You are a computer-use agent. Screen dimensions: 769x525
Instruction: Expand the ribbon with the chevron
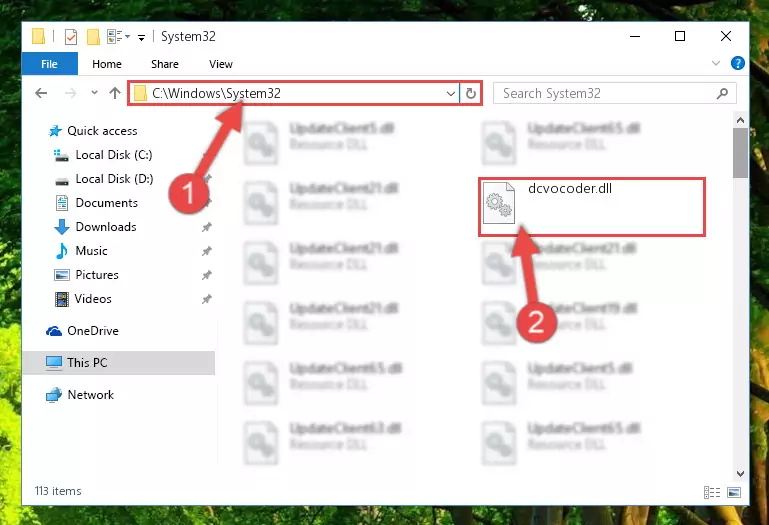pyautogui.click(x=716, y=63)
